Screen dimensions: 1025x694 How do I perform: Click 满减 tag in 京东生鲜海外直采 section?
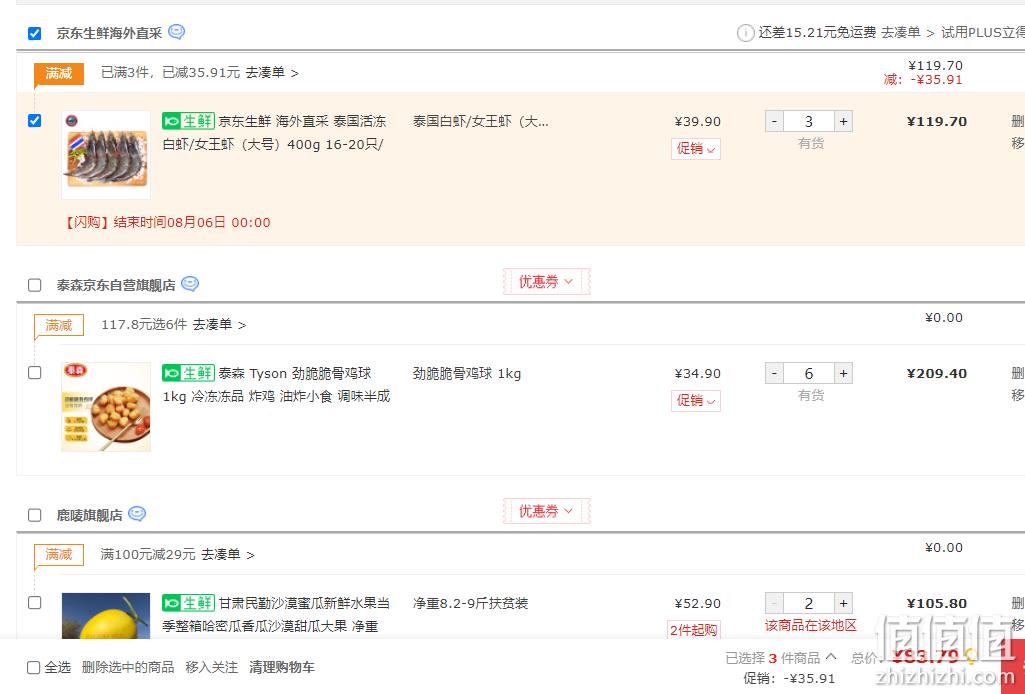pos(59,73)
